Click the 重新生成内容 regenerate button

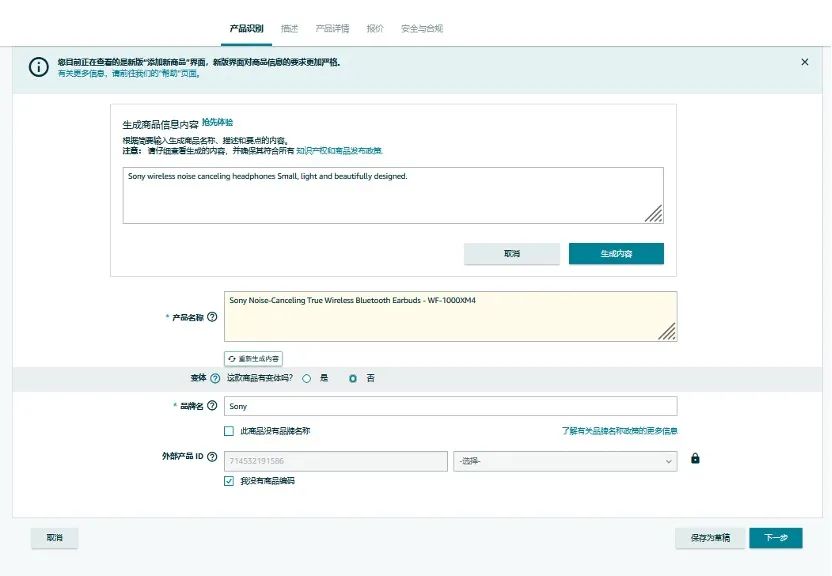253,358
